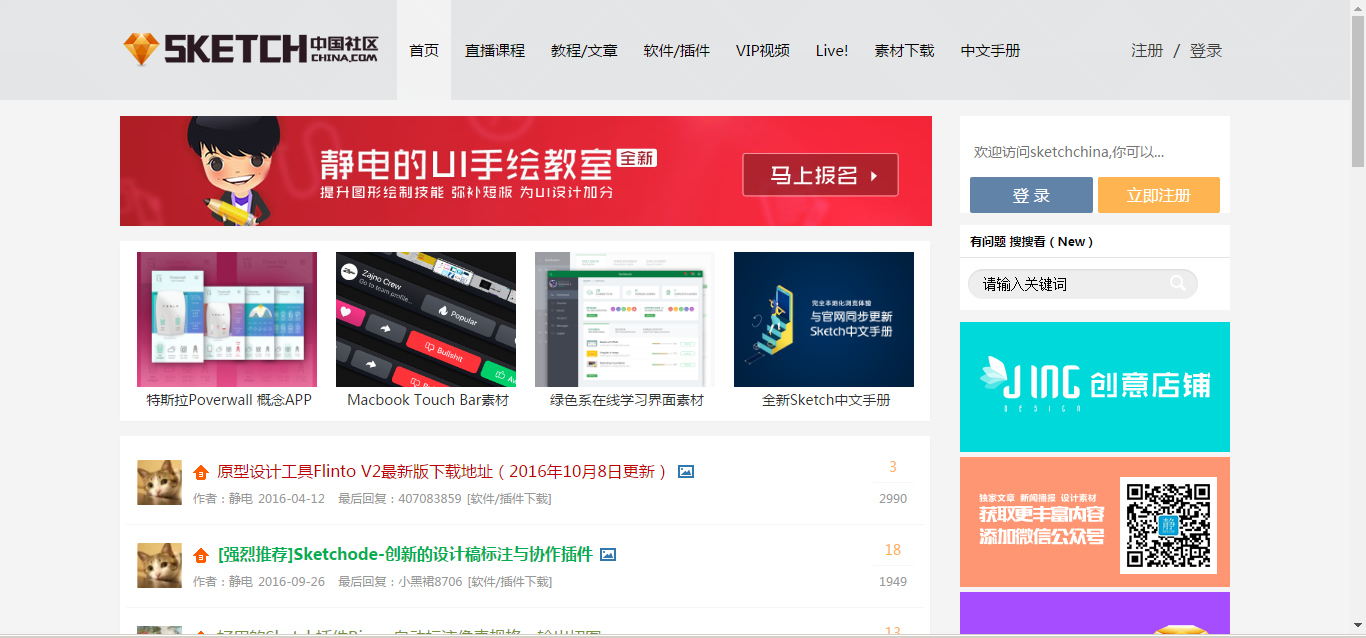Focus the 请输入关键词 search field
Image resolution: width=1366 pixels, height=638 pixels.
1083,284
